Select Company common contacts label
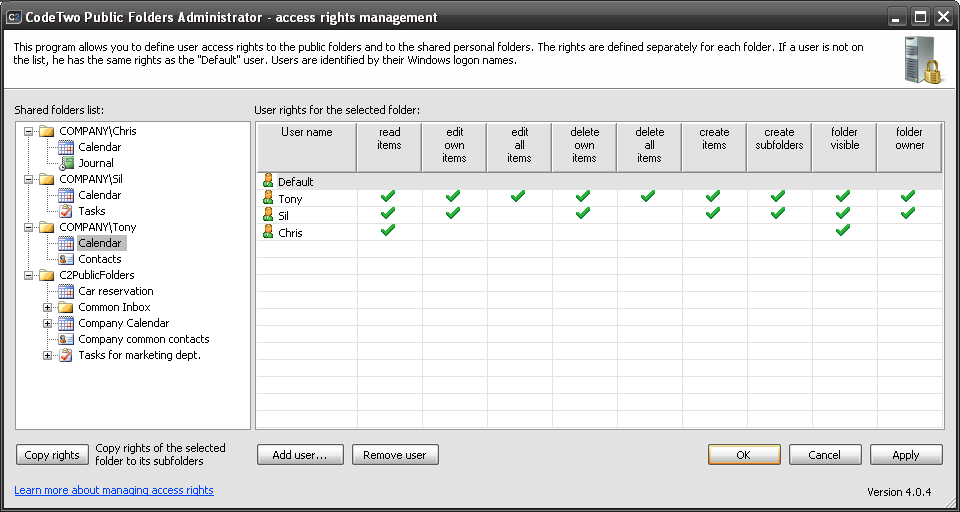 144,339
